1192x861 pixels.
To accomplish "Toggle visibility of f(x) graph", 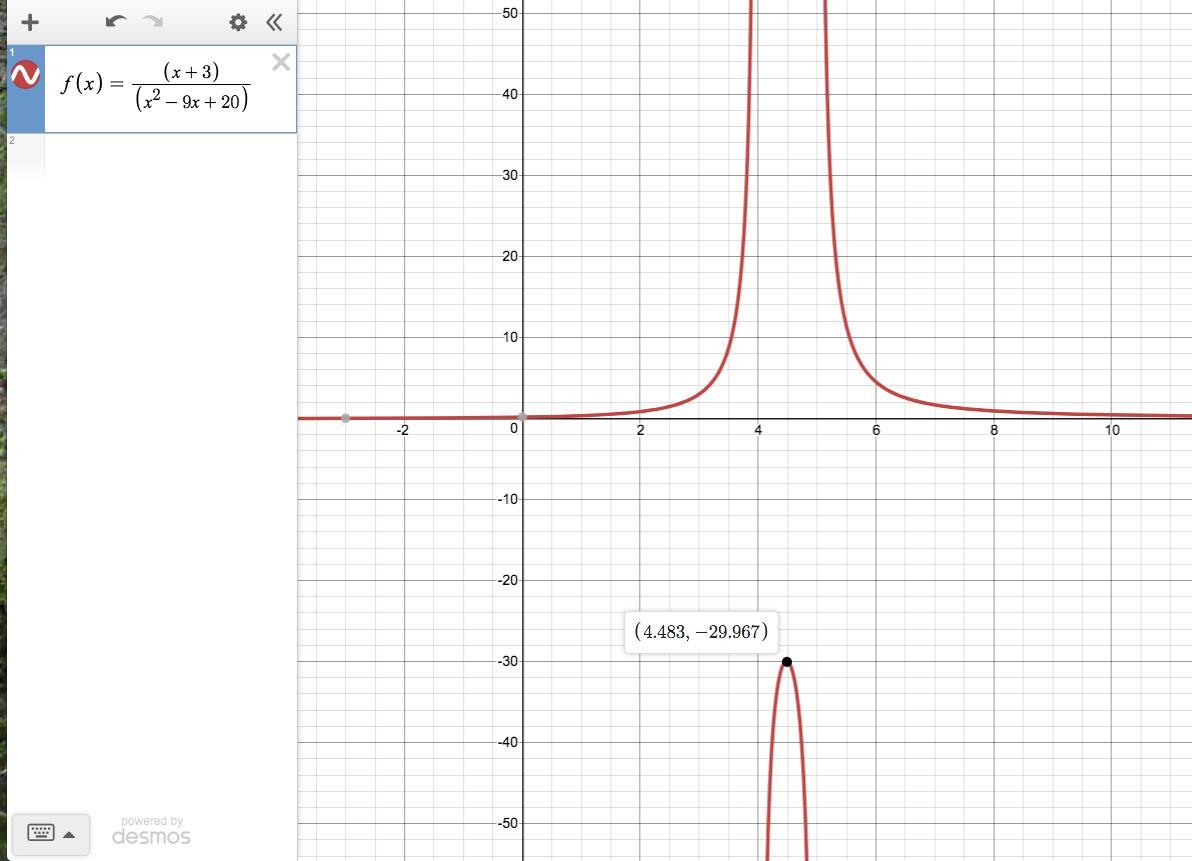I will tap(26, 74).
